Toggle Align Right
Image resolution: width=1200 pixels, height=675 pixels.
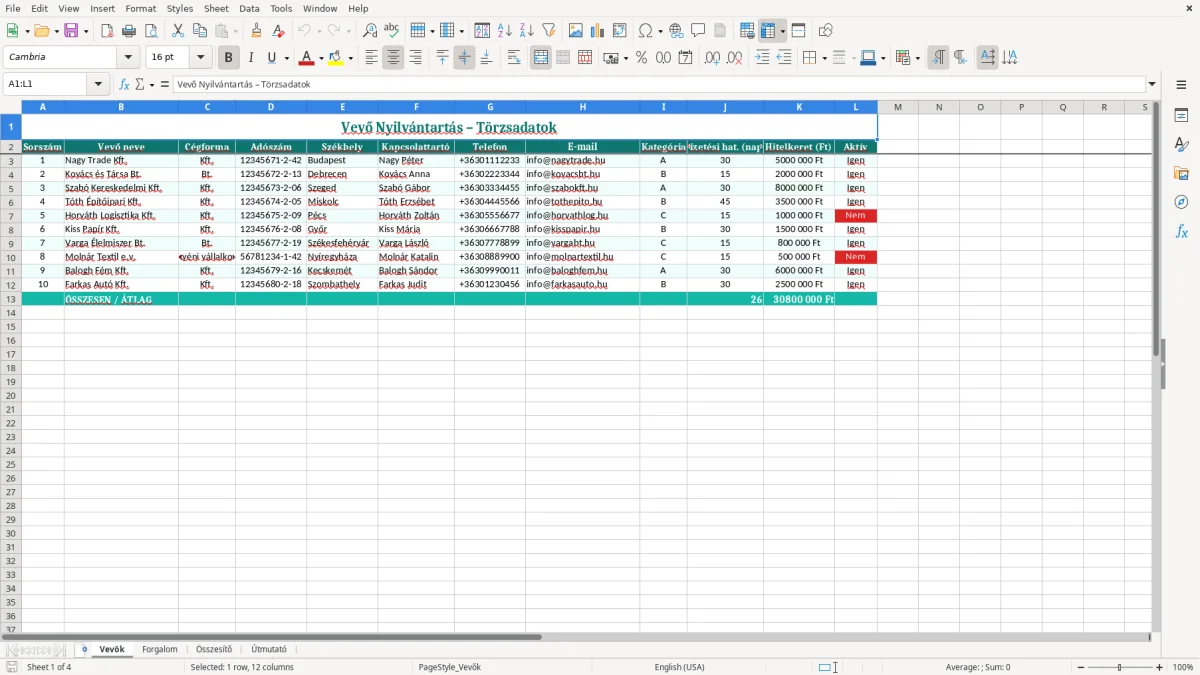[x=415, y=58]
